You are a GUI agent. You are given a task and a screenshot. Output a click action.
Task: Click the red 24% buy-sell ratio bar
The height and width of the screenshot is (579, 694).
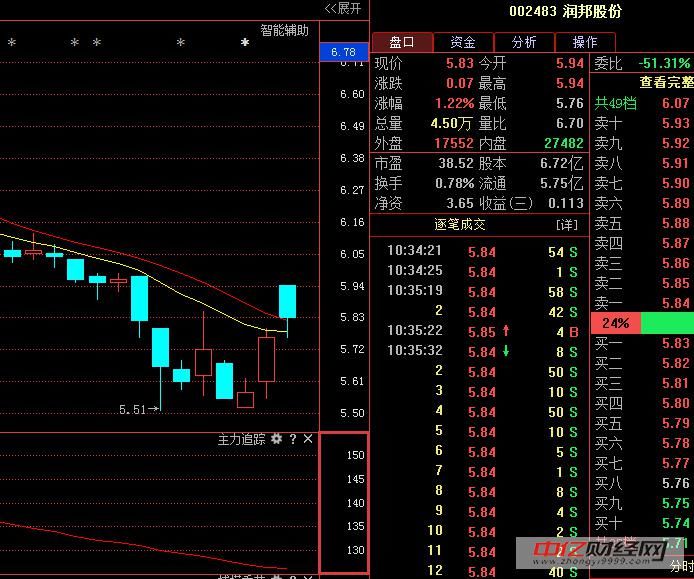(615, 323)
